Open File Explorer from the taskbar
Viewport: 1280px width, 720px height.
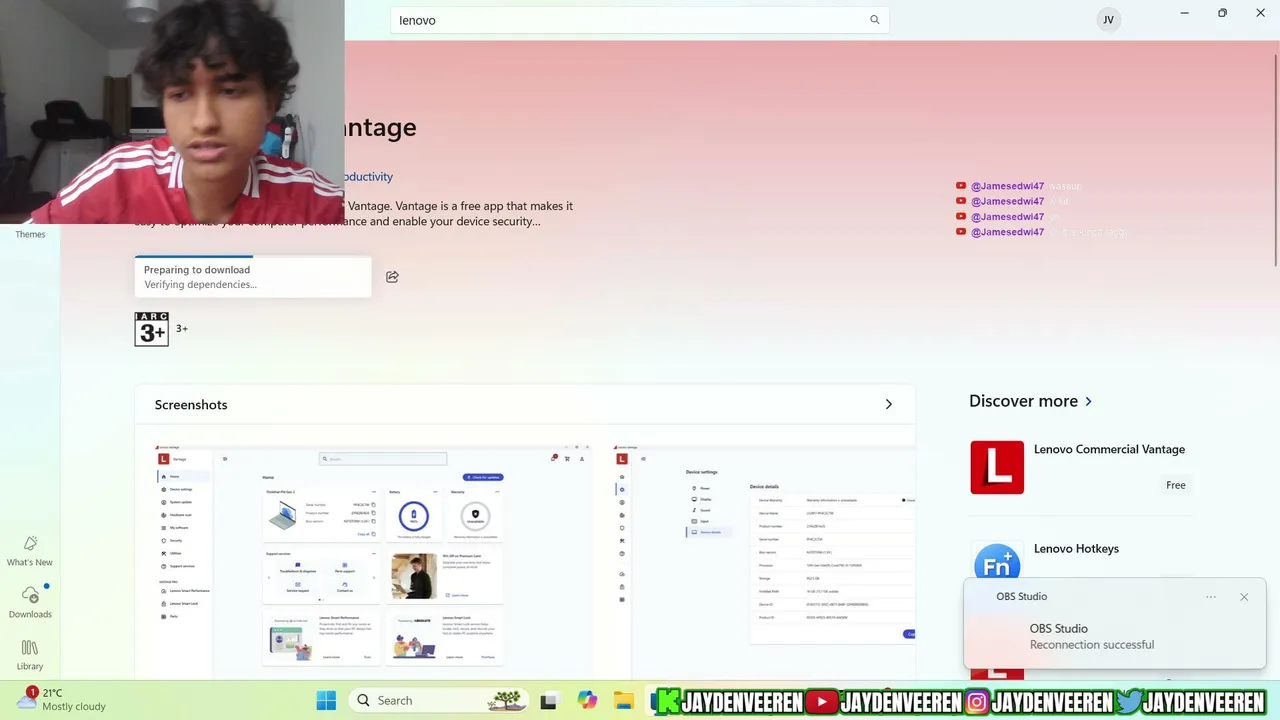624,701
